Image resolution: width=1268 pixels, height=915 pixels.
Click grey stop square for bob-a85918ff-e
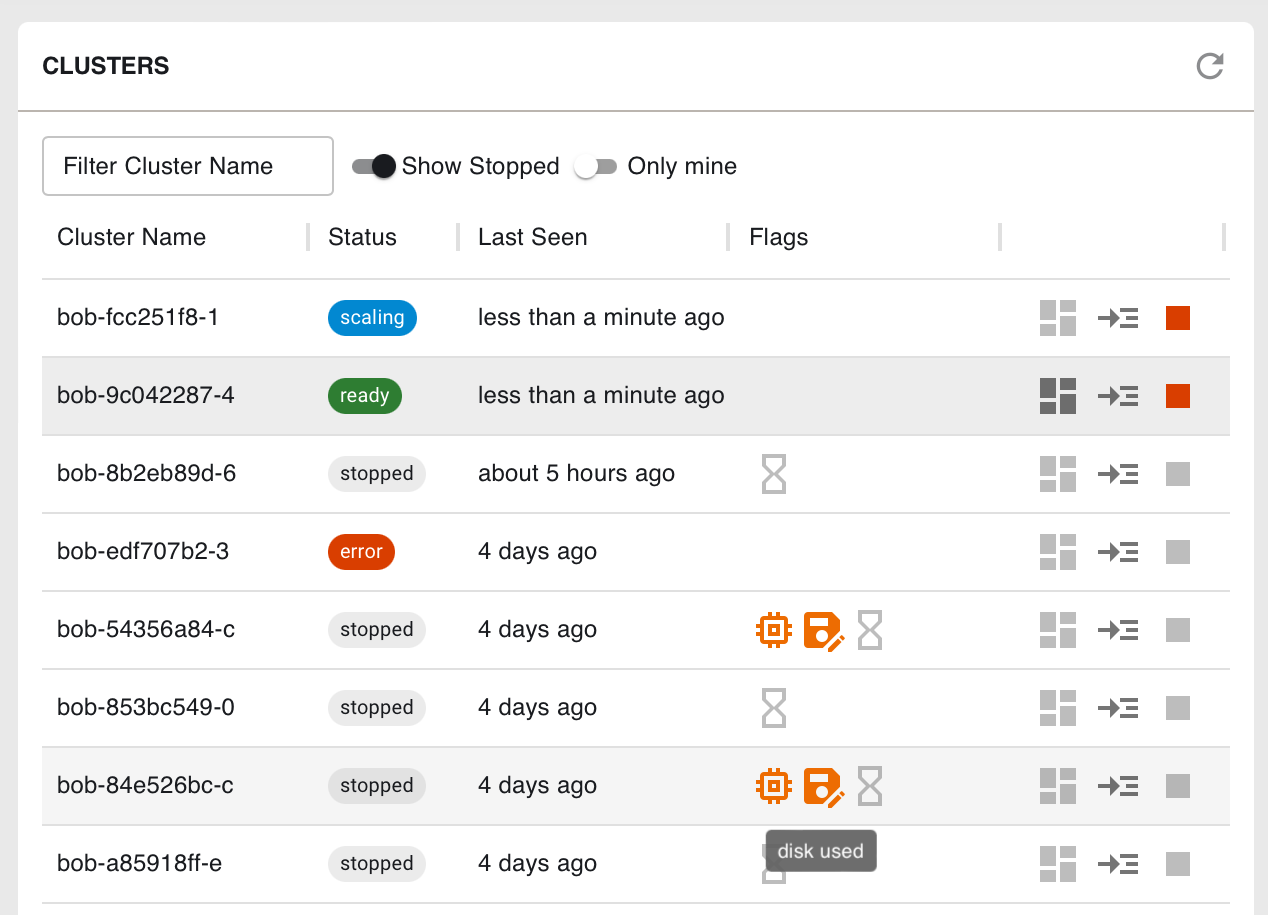point(1178,864)
